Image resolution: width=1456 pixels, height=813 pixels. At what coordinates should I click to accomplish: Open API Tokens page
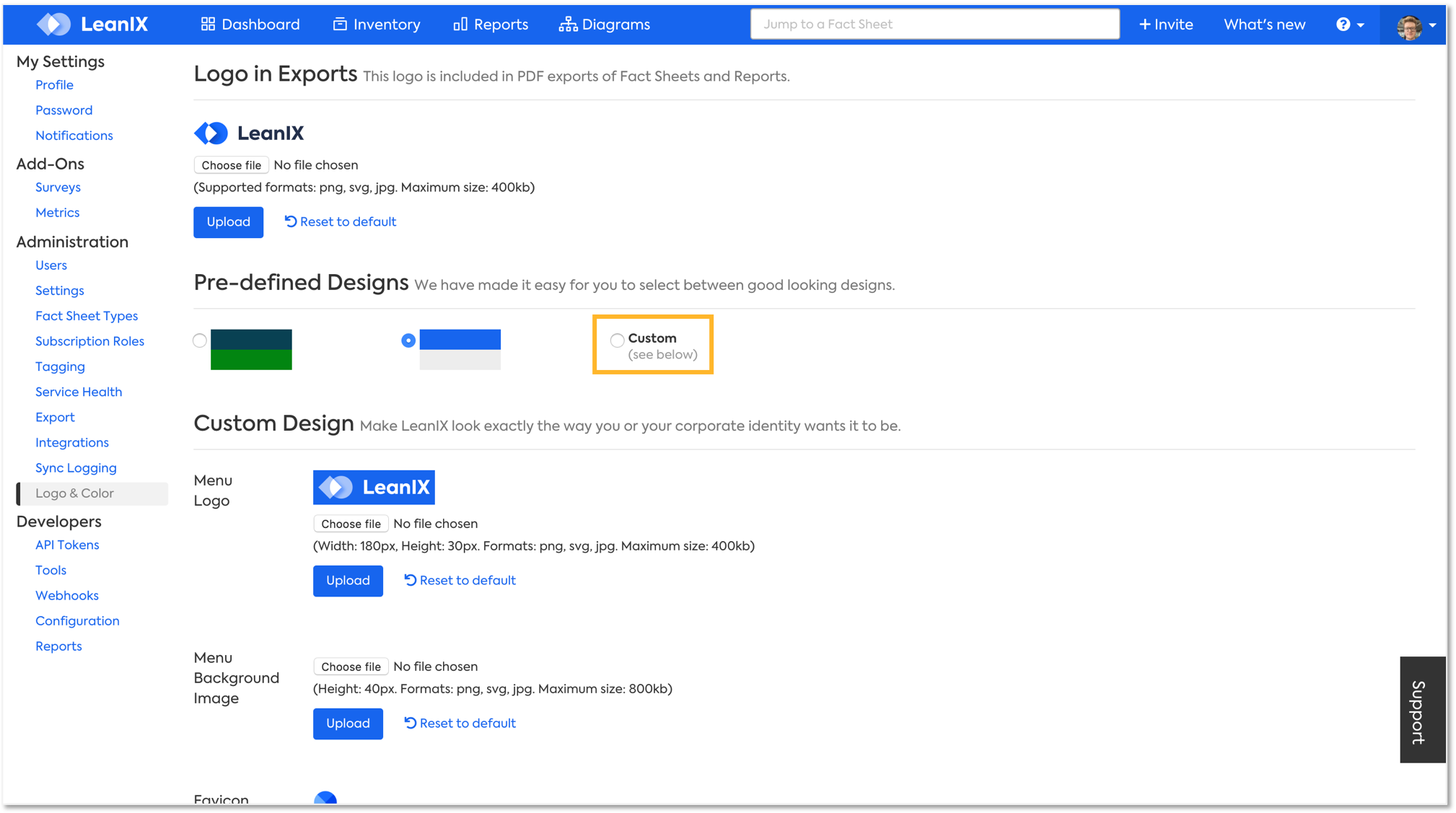pos(67,545)
